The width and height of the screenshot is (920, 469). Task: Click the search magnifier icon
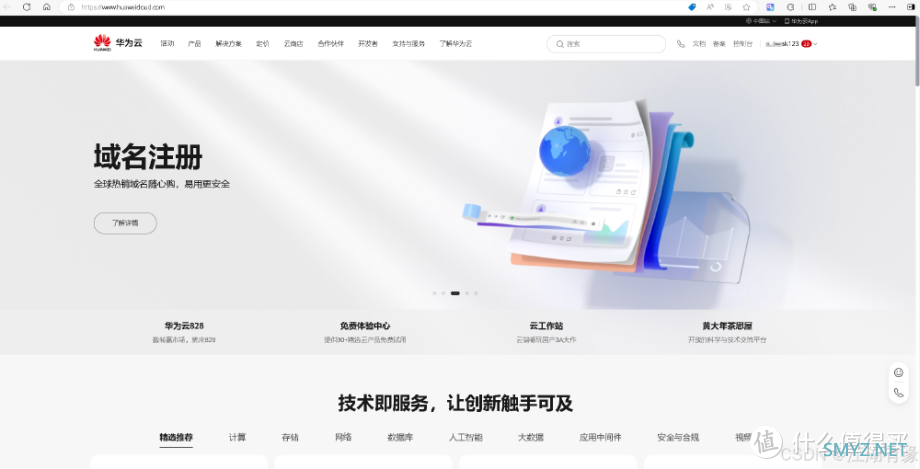tap(560, 44)
